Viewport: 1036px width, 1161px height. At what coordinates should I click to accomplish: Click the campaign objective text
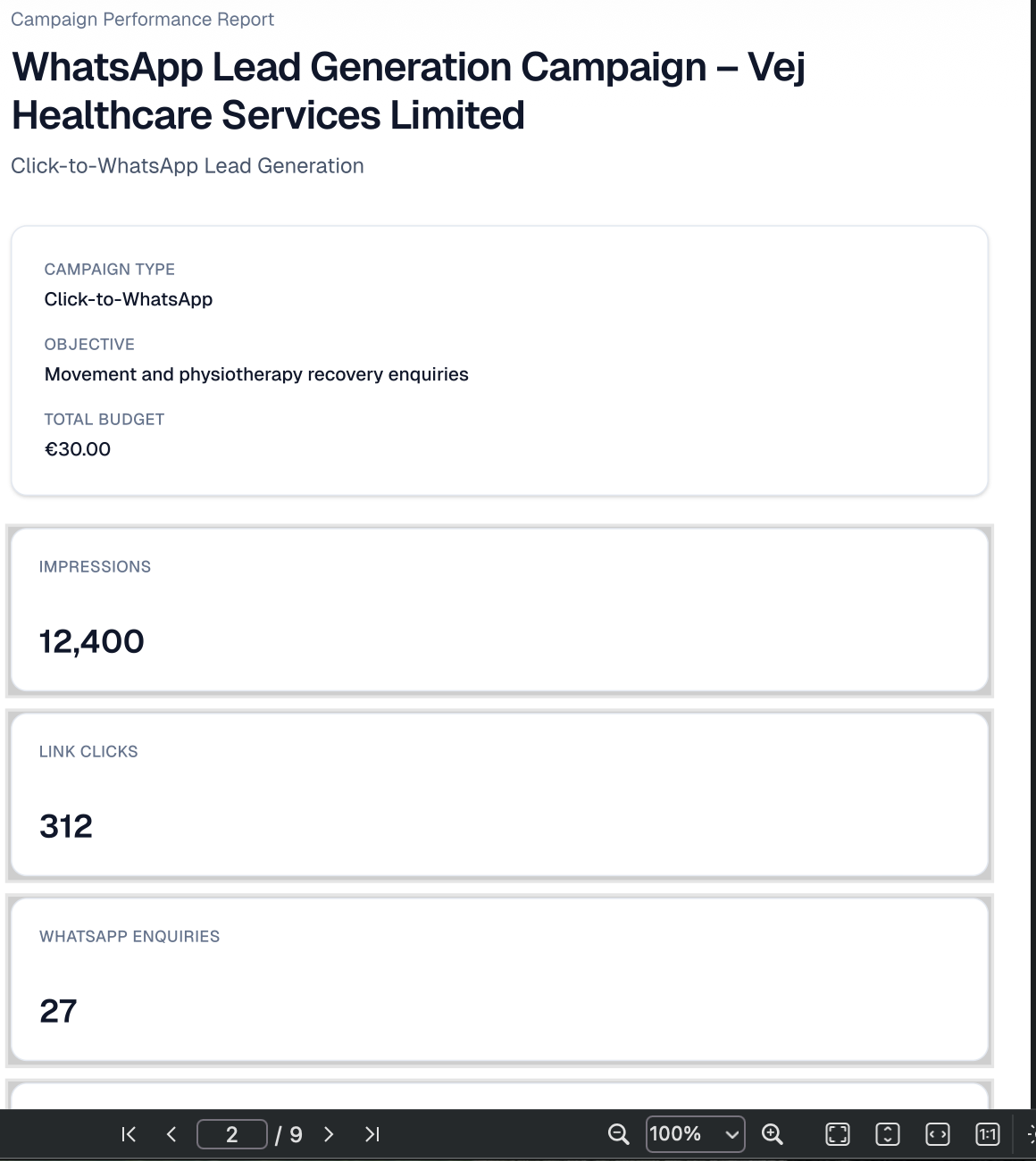point(256,374)
